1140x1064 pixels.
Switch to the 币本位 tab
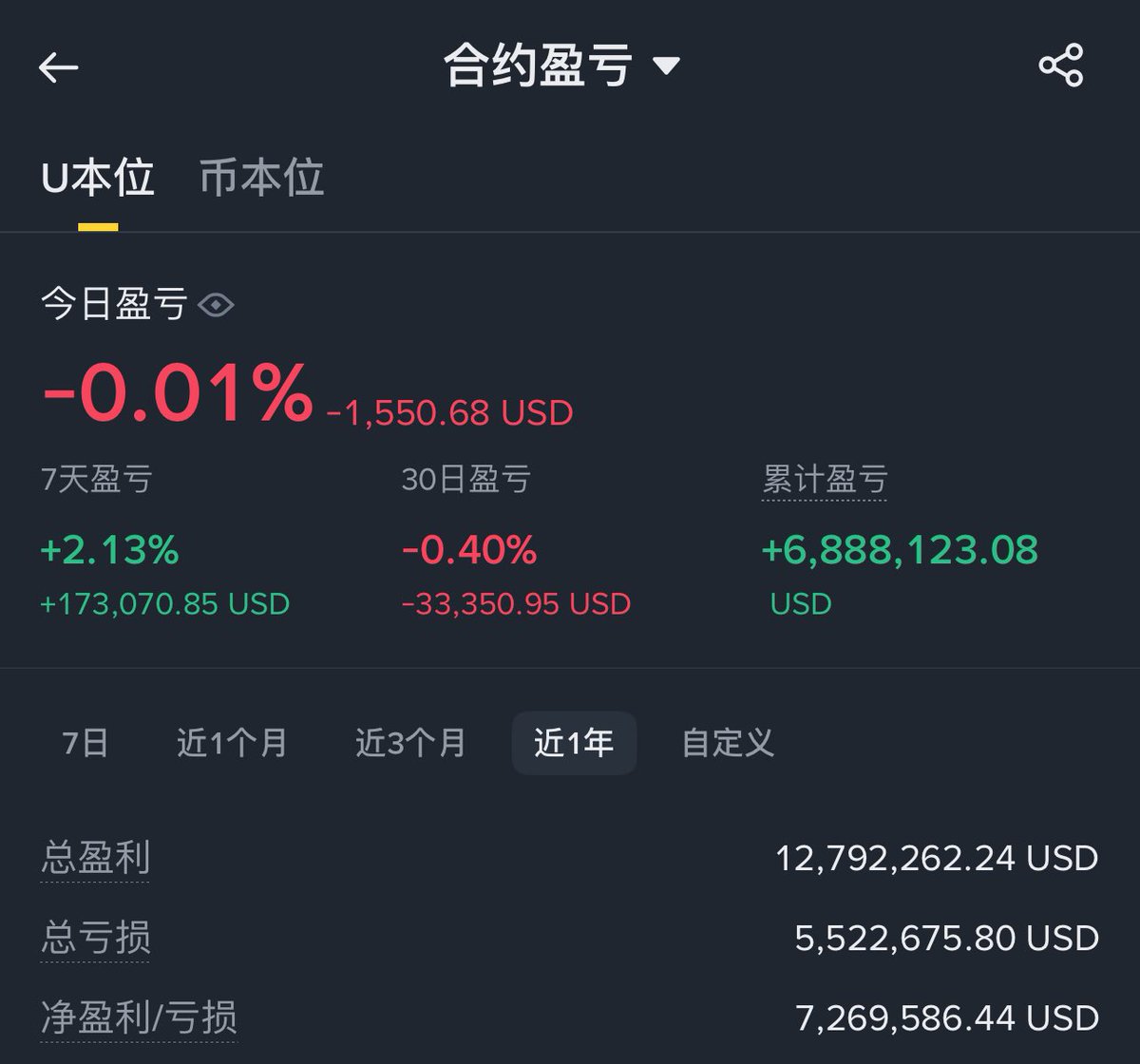261,179
